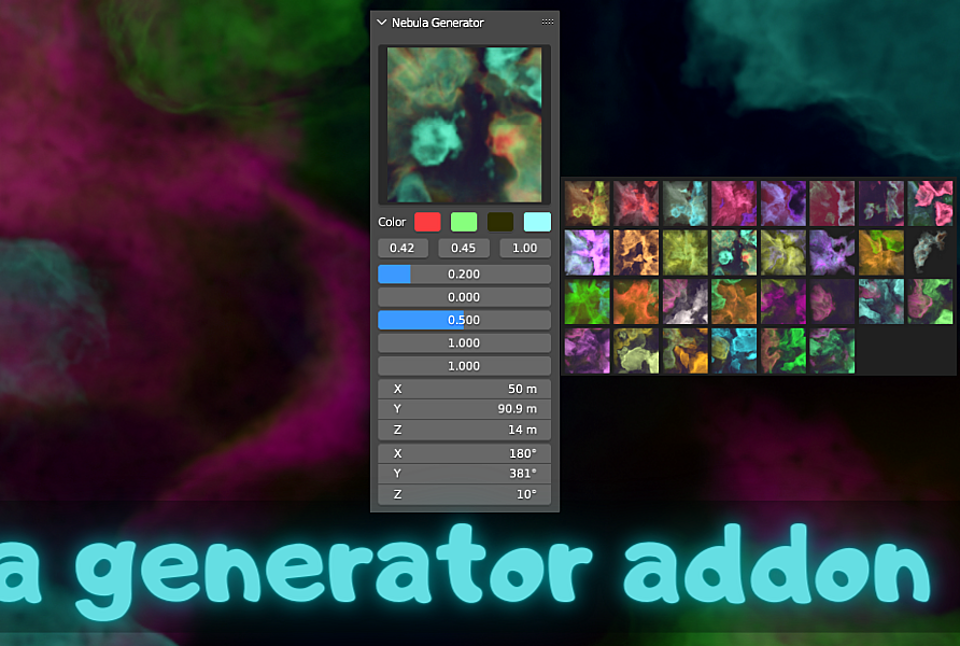Adjust the 0.200 slider
Image resolution: width=960 pixels, height=646 pixels.
pos(464,273)
